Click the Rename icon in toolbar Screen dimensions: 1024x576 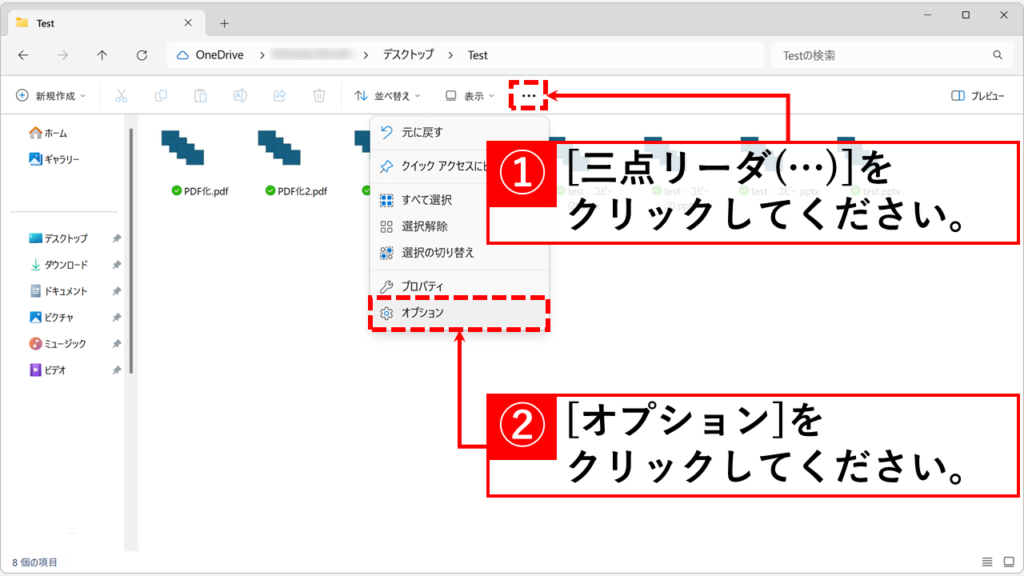[240, 96]
